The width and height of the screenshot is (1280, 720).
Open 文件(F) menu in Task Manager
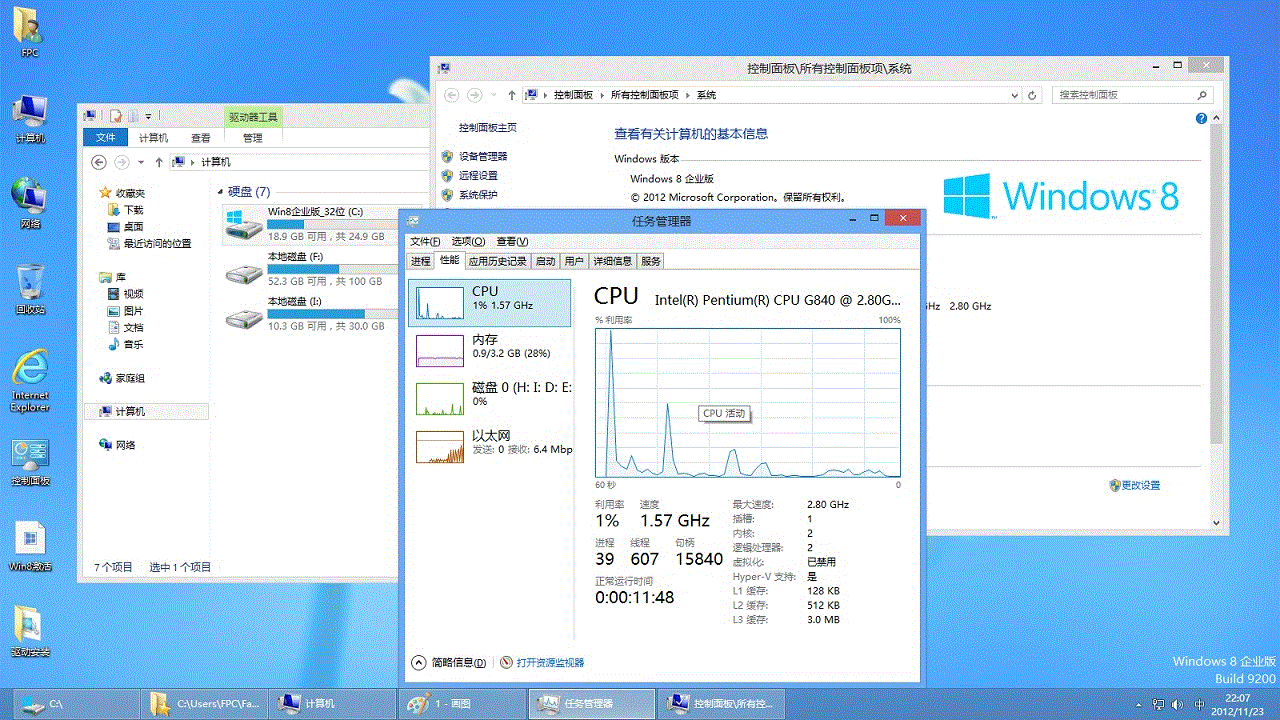point(425,241)
